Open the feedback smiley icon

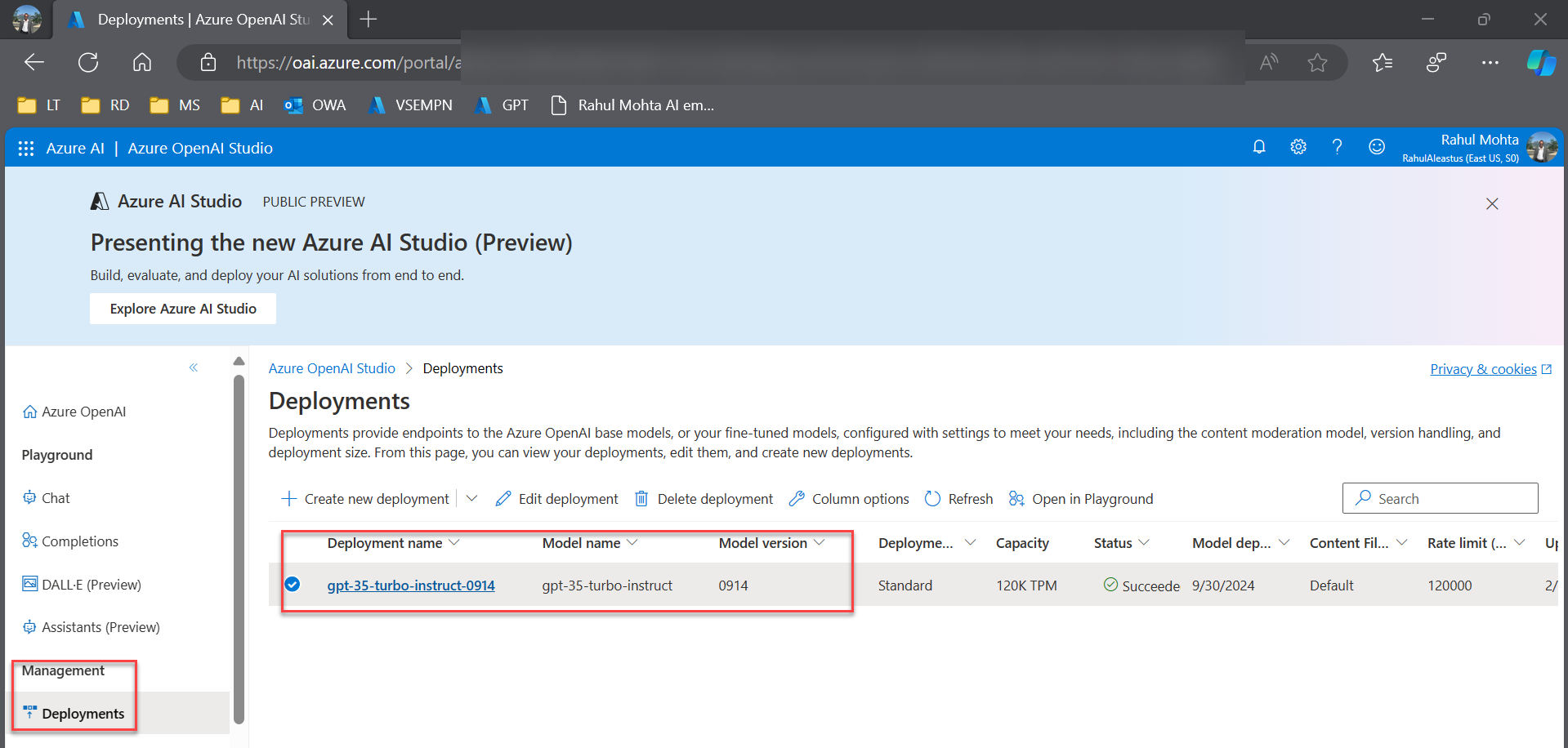[x=1377, y=147]
